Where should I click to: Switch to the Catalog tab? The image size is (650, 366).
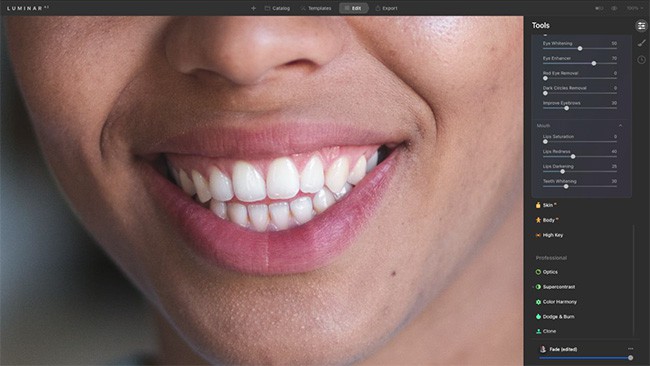pyautogui.click(x=277, y=8)
